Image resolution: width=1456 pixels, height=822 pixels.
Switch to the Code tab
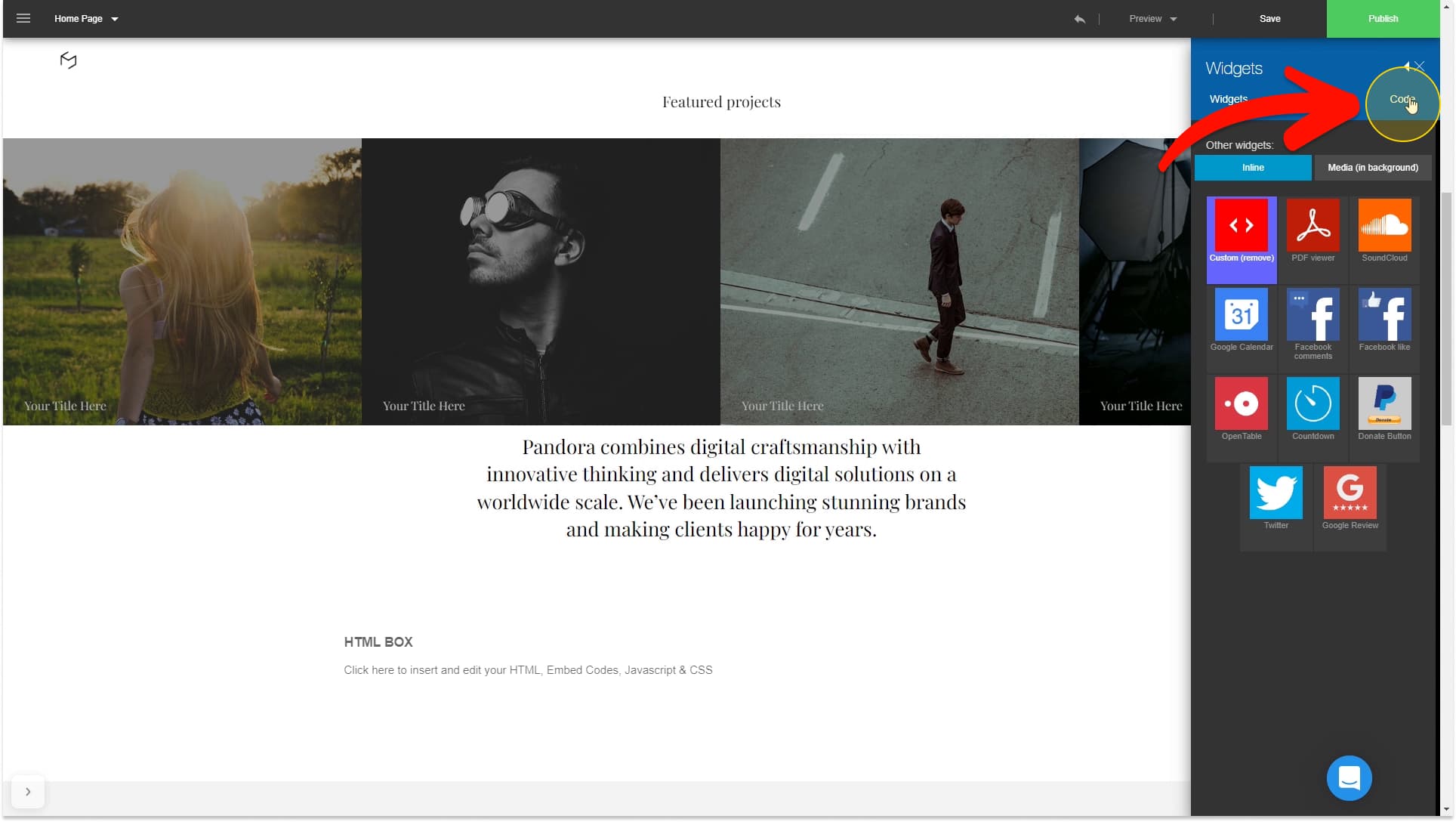[1402, 99]
